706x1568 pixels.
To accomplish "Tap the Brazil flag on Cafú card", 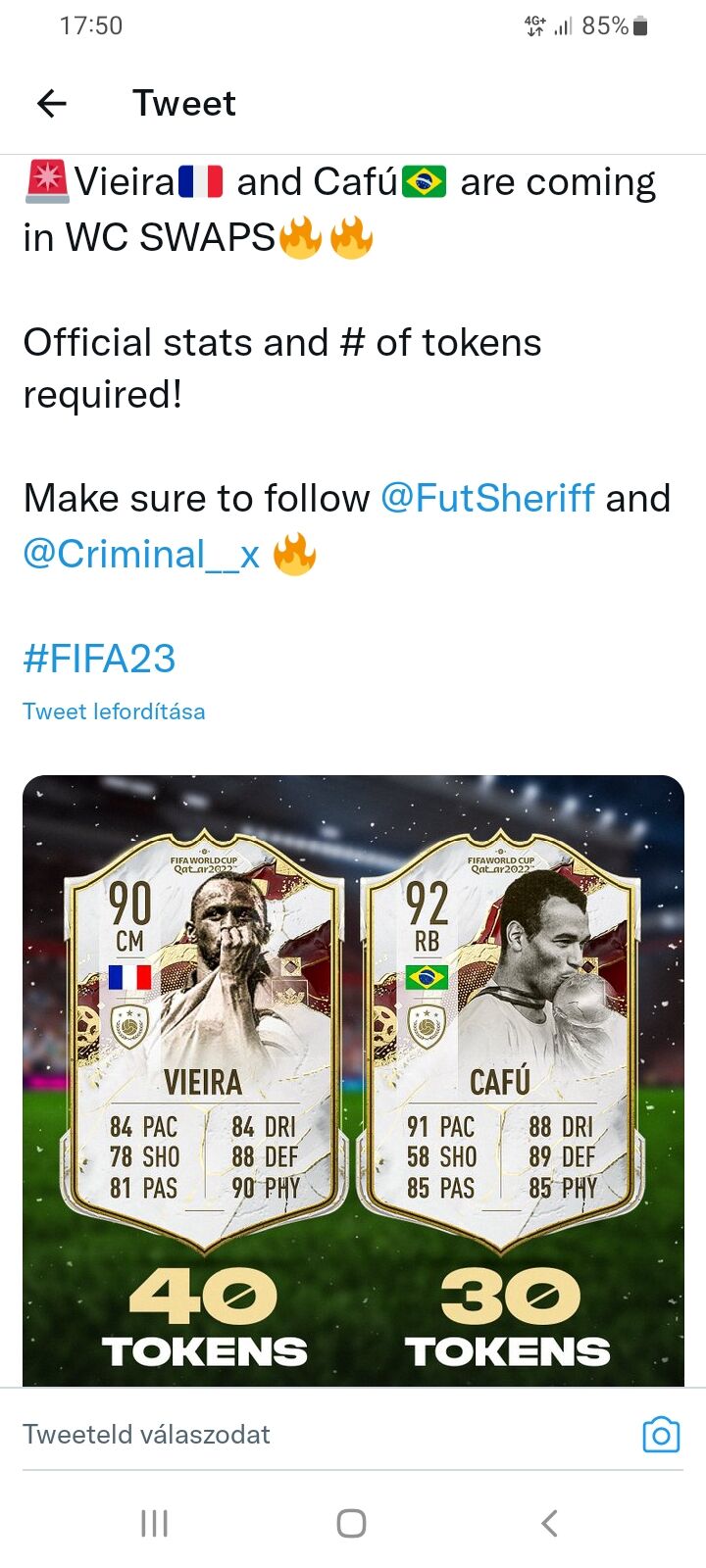I will pos(427,977).
